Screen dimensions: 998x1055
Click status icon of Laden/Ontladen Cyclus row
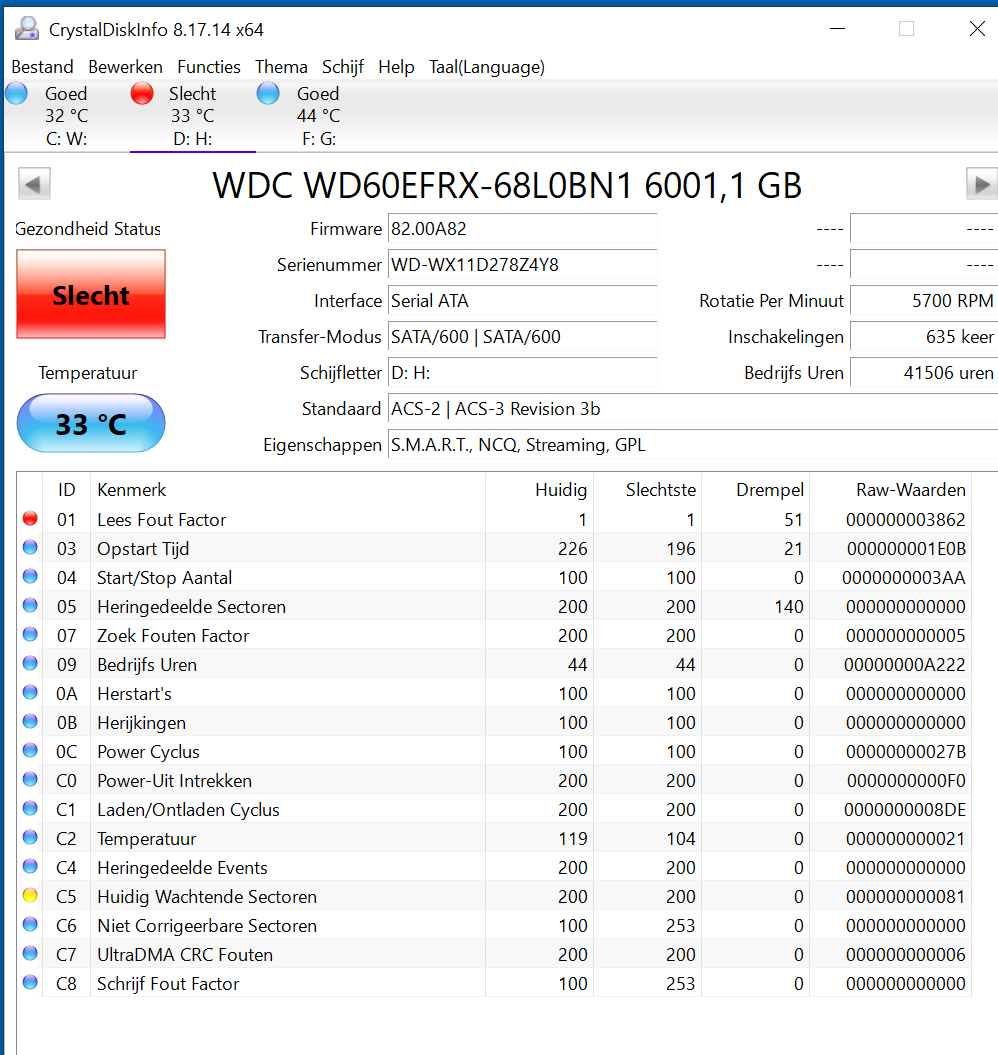(30, 808)
